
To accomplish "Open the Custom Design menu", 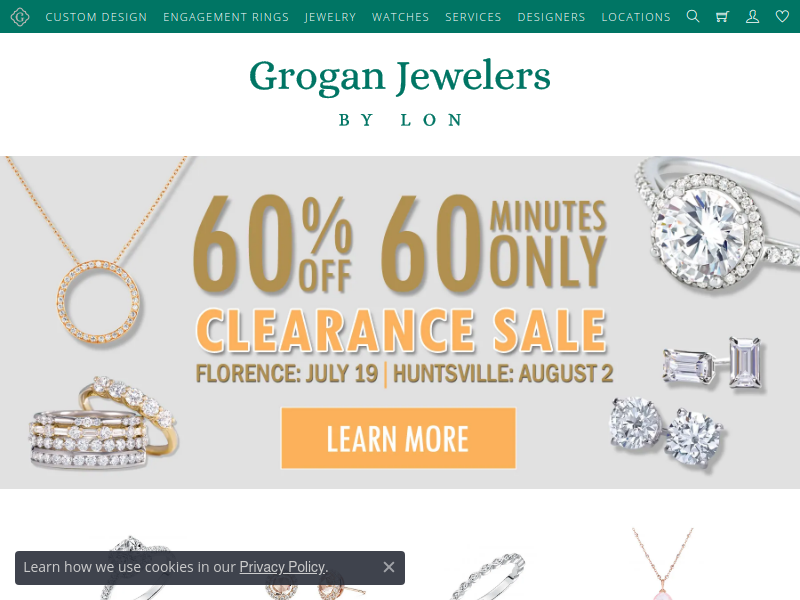I will 96,17.
